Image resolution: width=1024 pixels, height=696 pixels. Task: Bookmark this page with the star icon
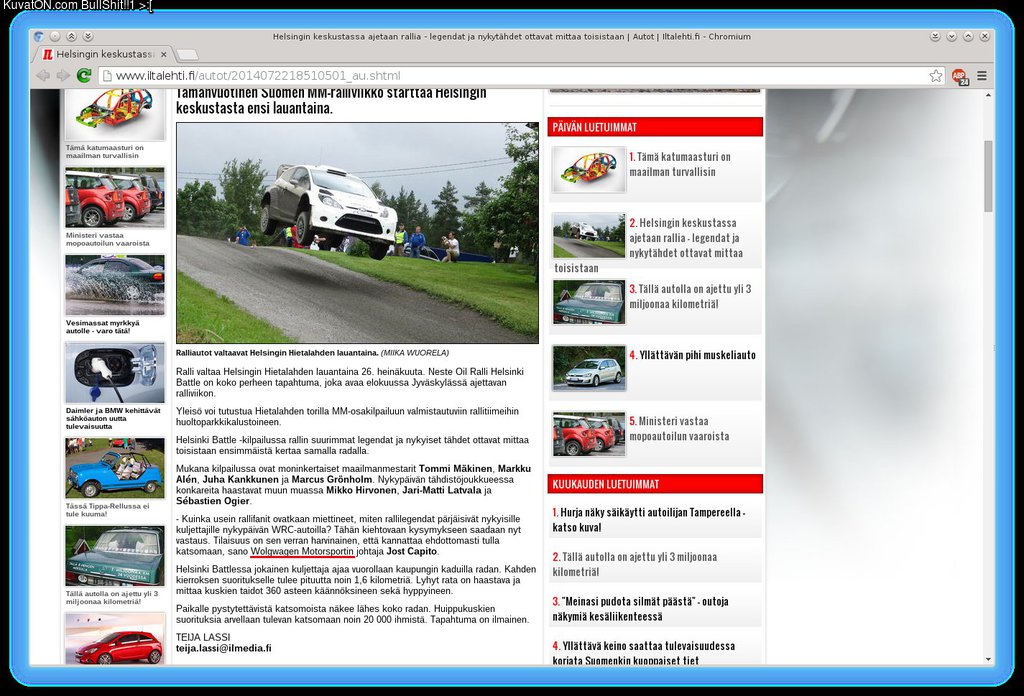click(x=936, y=76)
